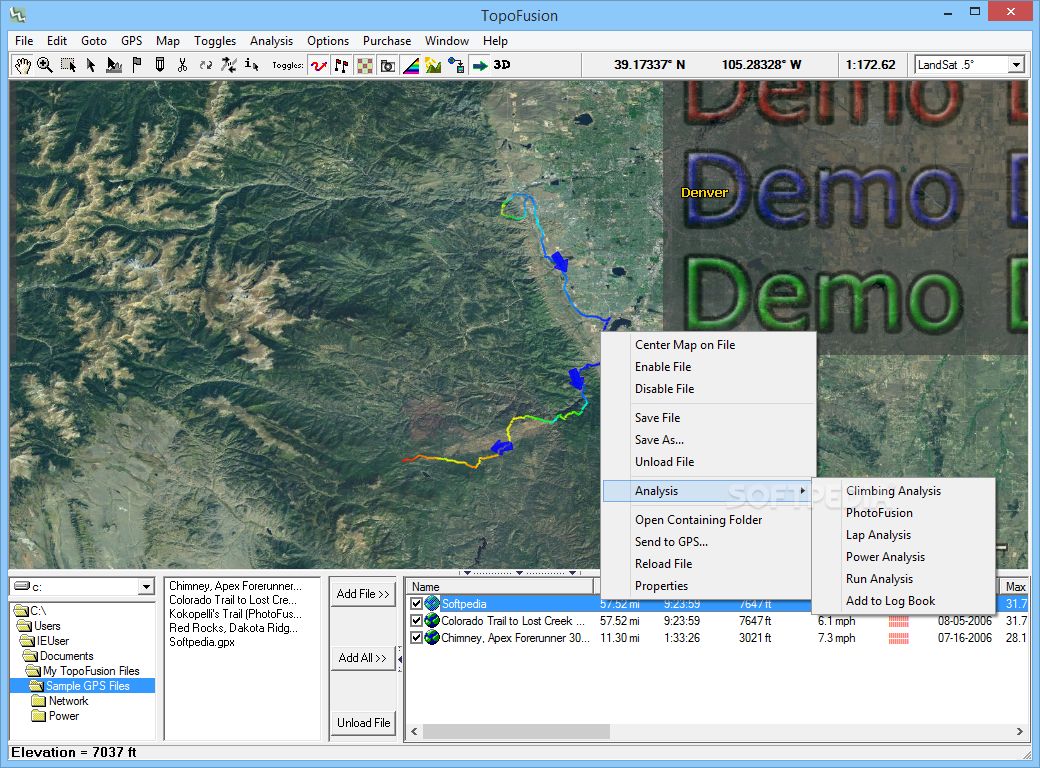Toggle the rainbow color gradient display

tap(411, 65)
